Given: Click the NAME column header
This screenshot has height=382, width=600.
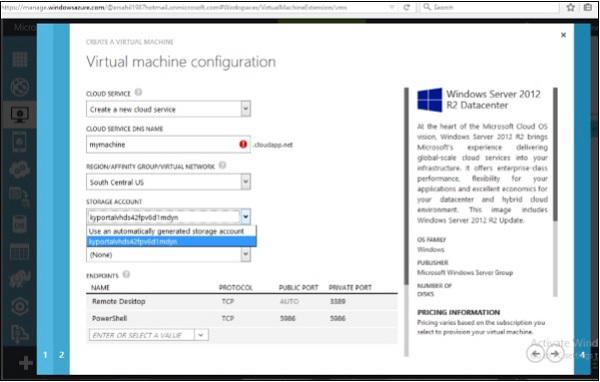Looking at the screenshot, I should 100,287.
